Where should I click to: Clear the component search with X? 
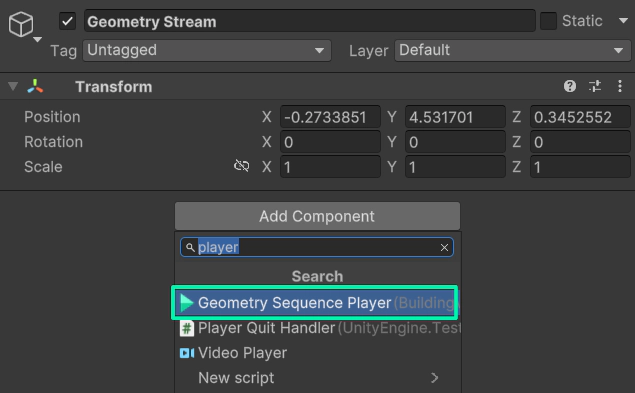tap(444, 248)
